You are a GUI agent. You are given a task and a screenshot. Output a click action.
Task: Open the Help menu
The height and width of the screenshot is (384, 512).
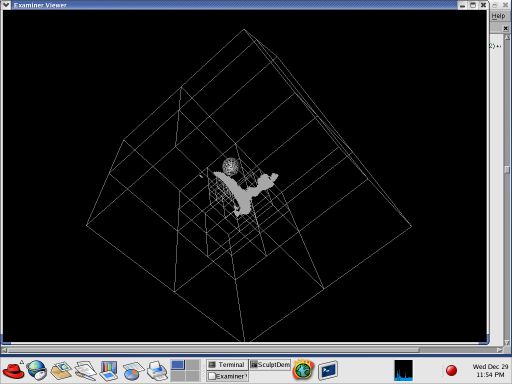point(498,16)
